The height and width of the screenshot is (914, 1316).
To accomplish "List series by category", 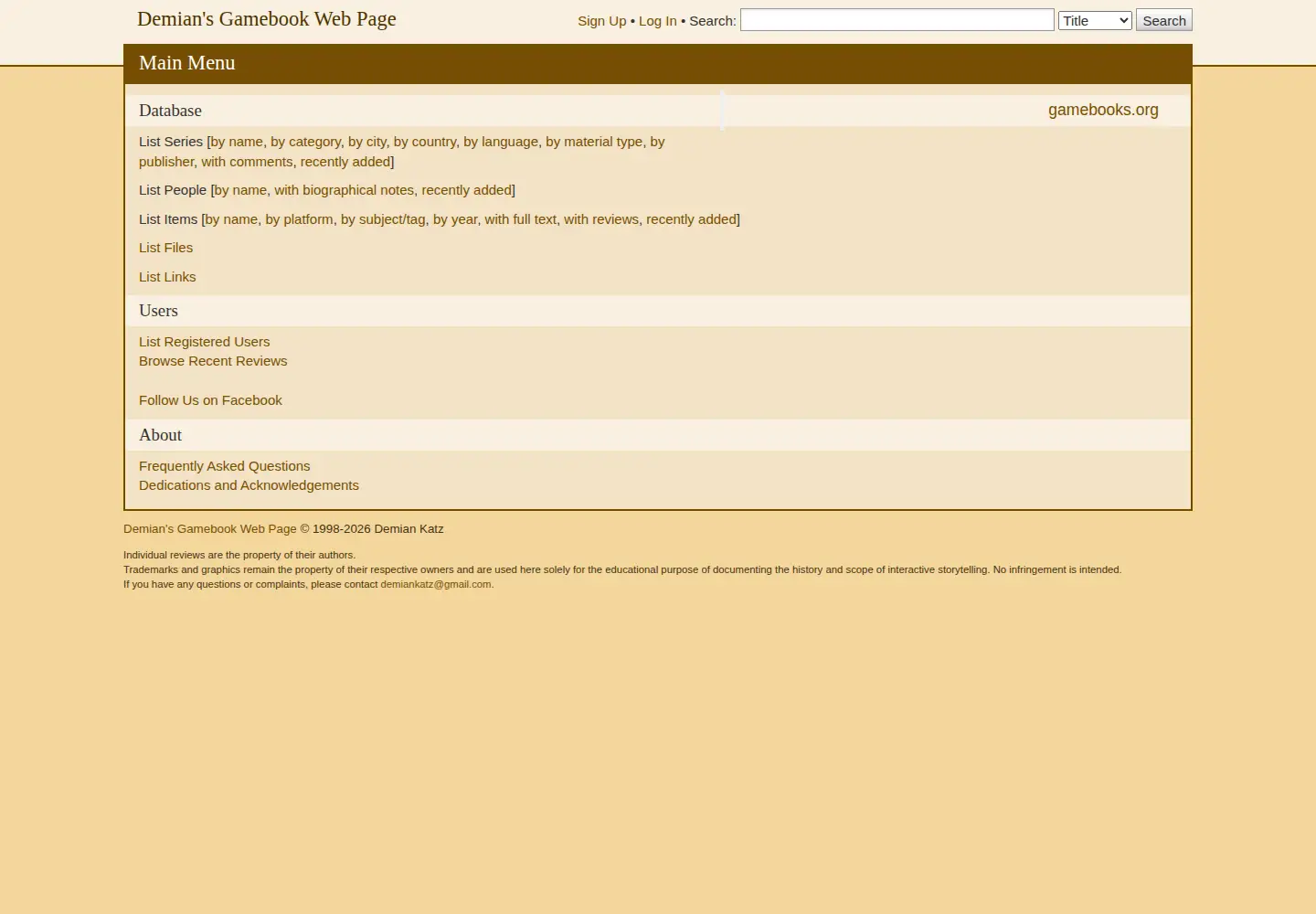I will pos(306,142).
